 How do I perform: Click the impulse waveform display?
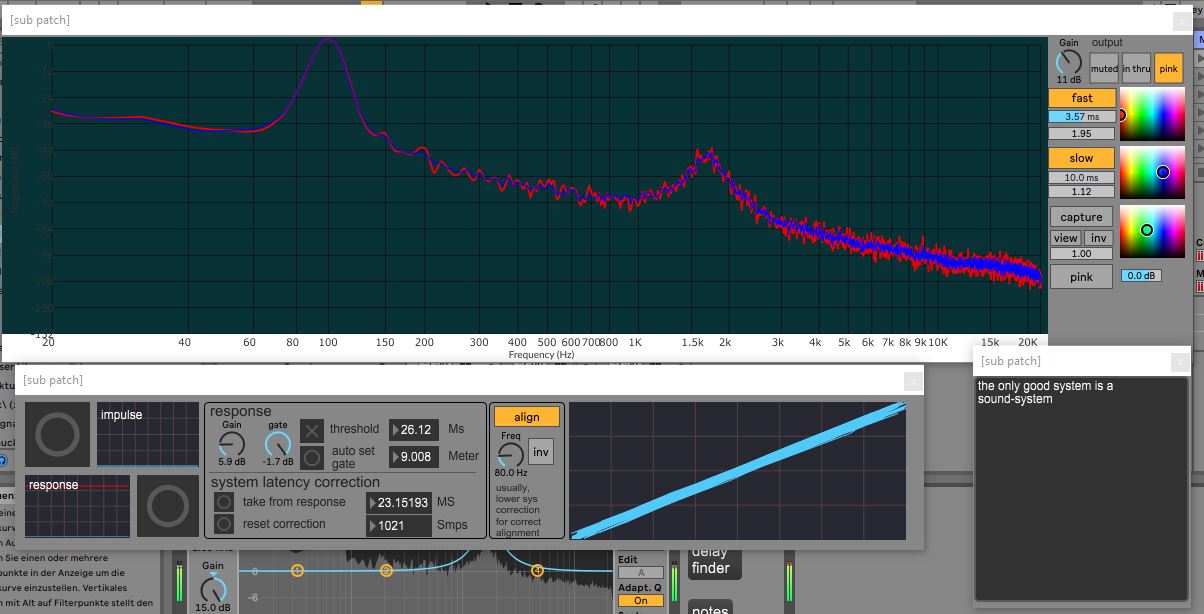[x=148, y=435]
